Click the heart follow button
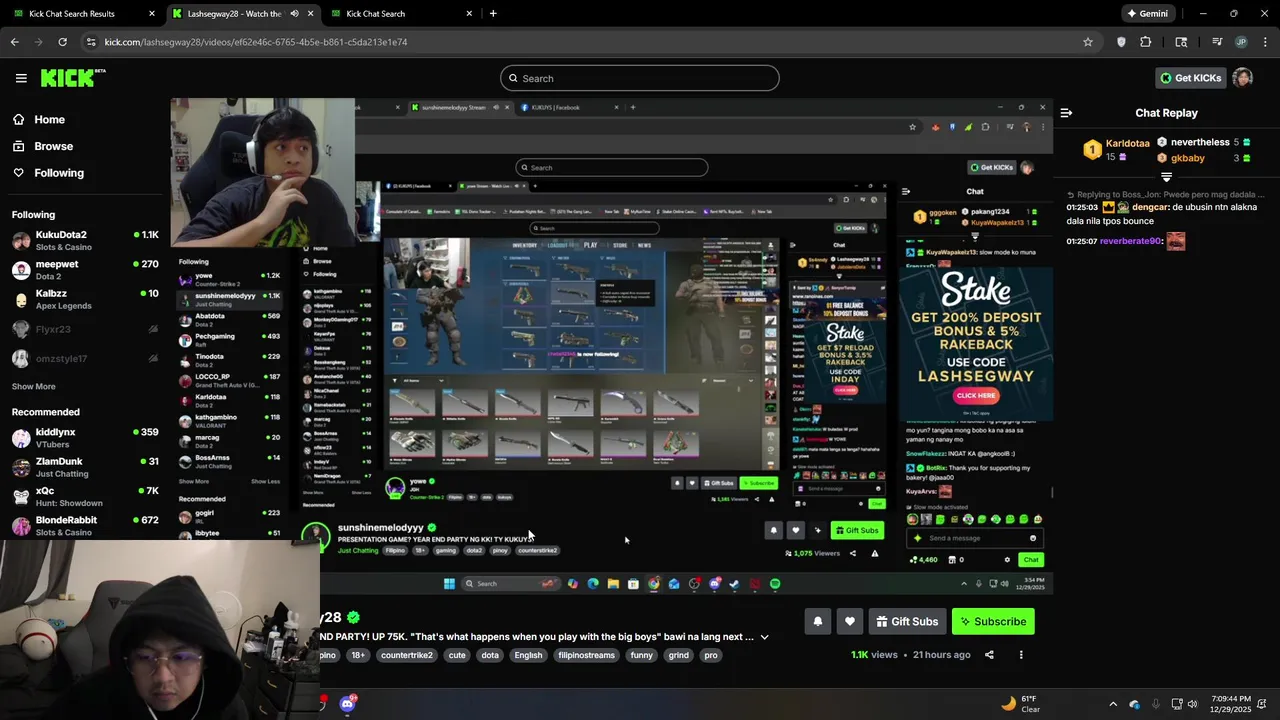 point(849,621)
